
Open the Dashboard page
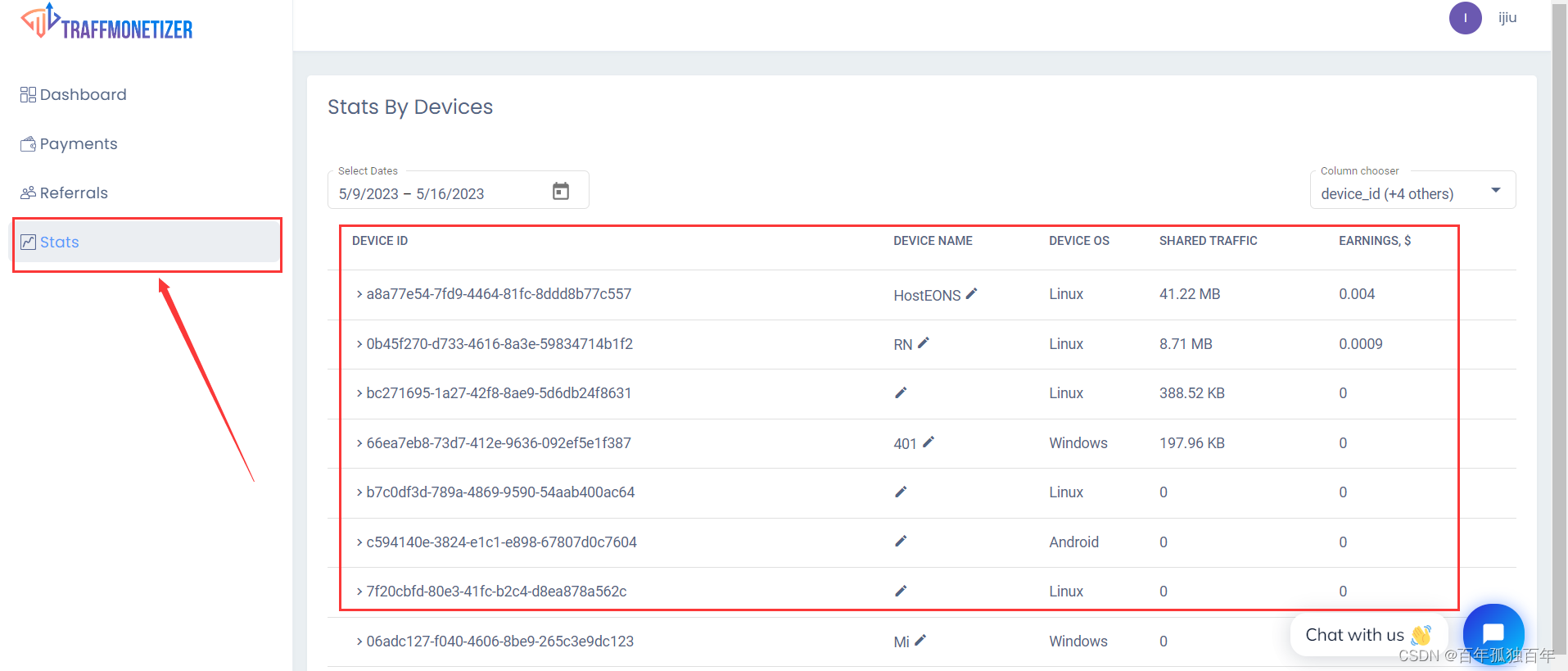click(x=74, y=94)
